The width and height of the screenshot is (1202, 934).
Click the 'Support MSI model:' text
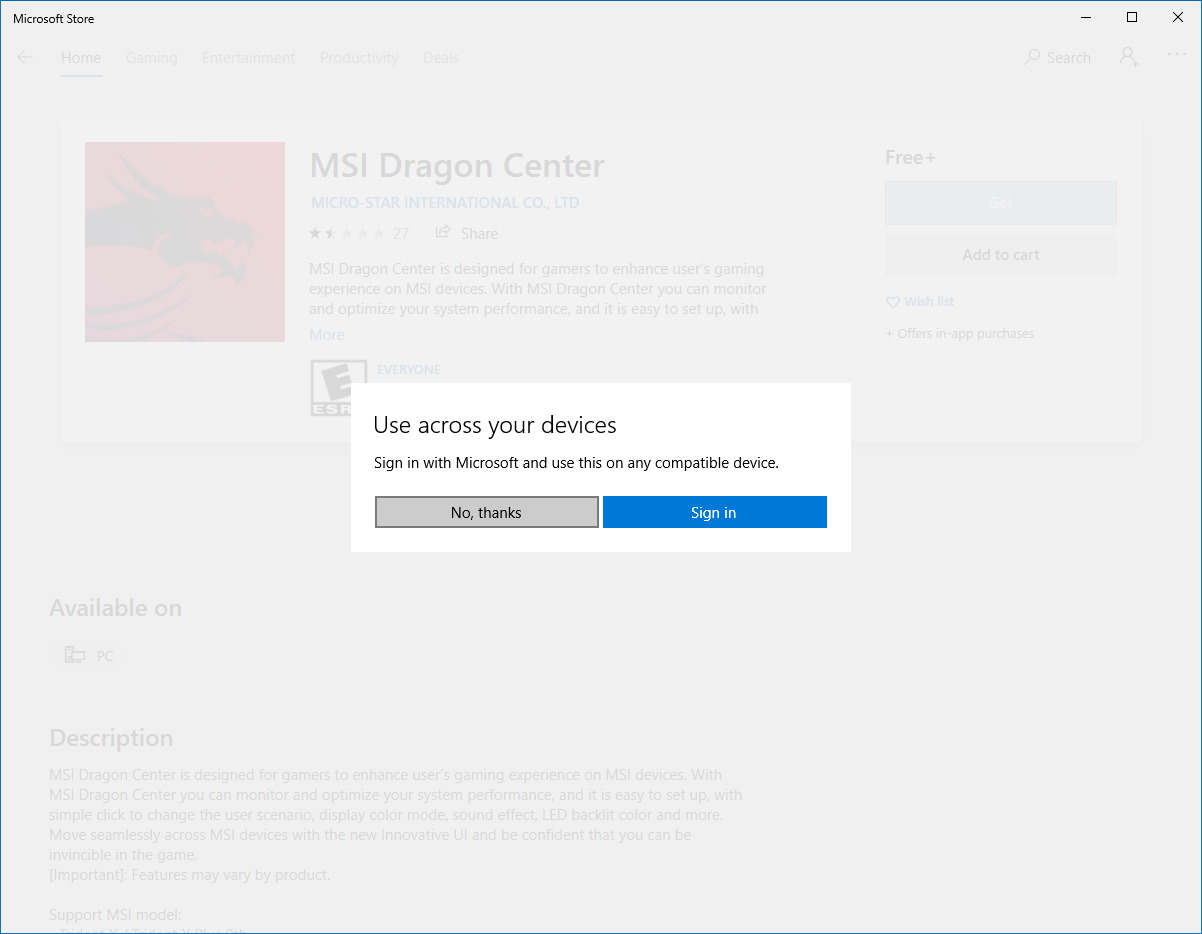click(x=115, y=915)
